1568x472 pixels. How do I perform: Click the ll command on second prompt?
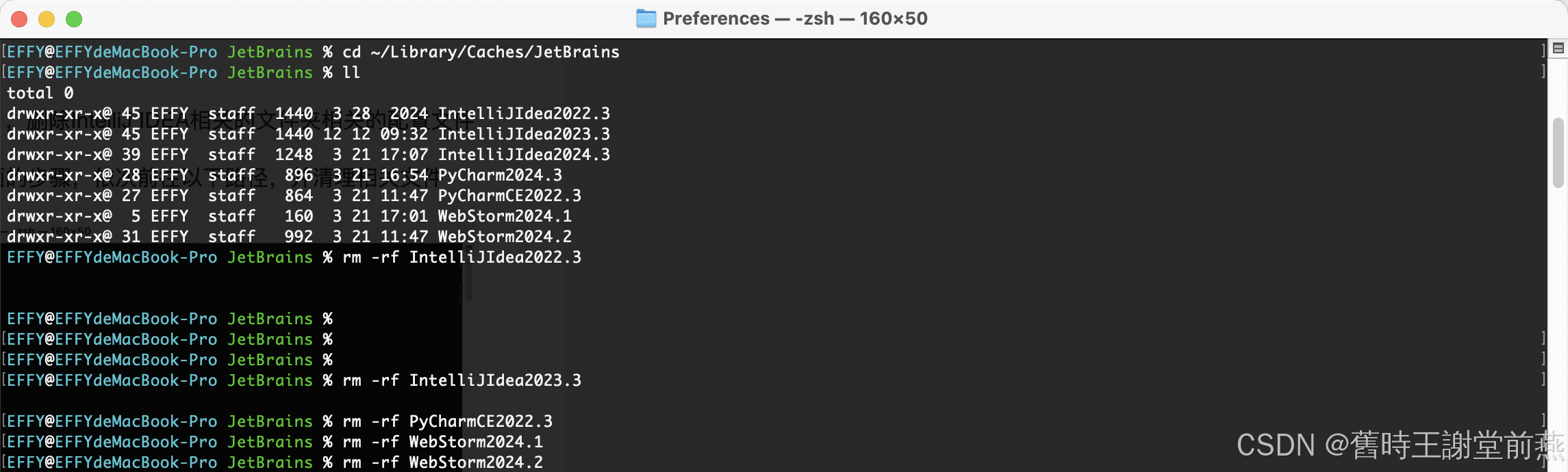pyautogui.click(x=351, y=73)
